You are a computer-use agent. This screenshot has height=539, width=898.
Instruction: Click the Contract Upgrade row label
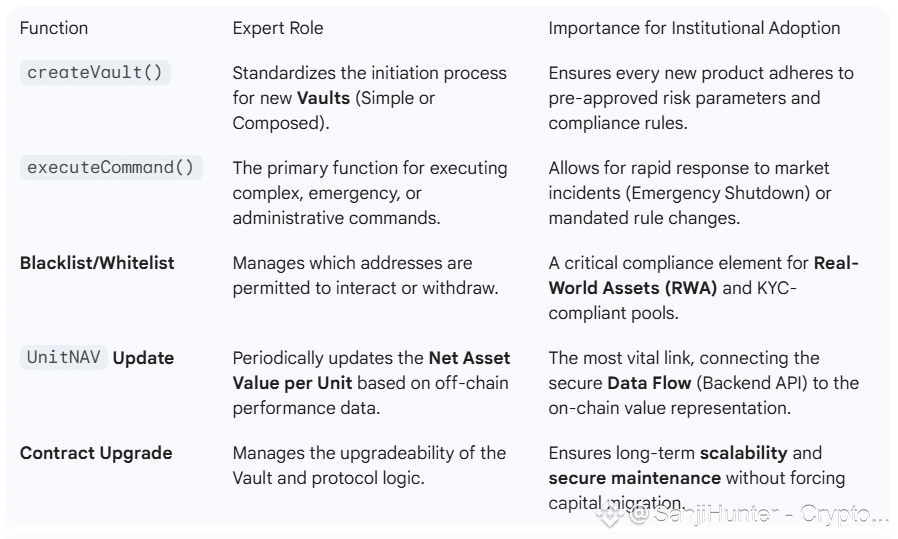(96, 453)
